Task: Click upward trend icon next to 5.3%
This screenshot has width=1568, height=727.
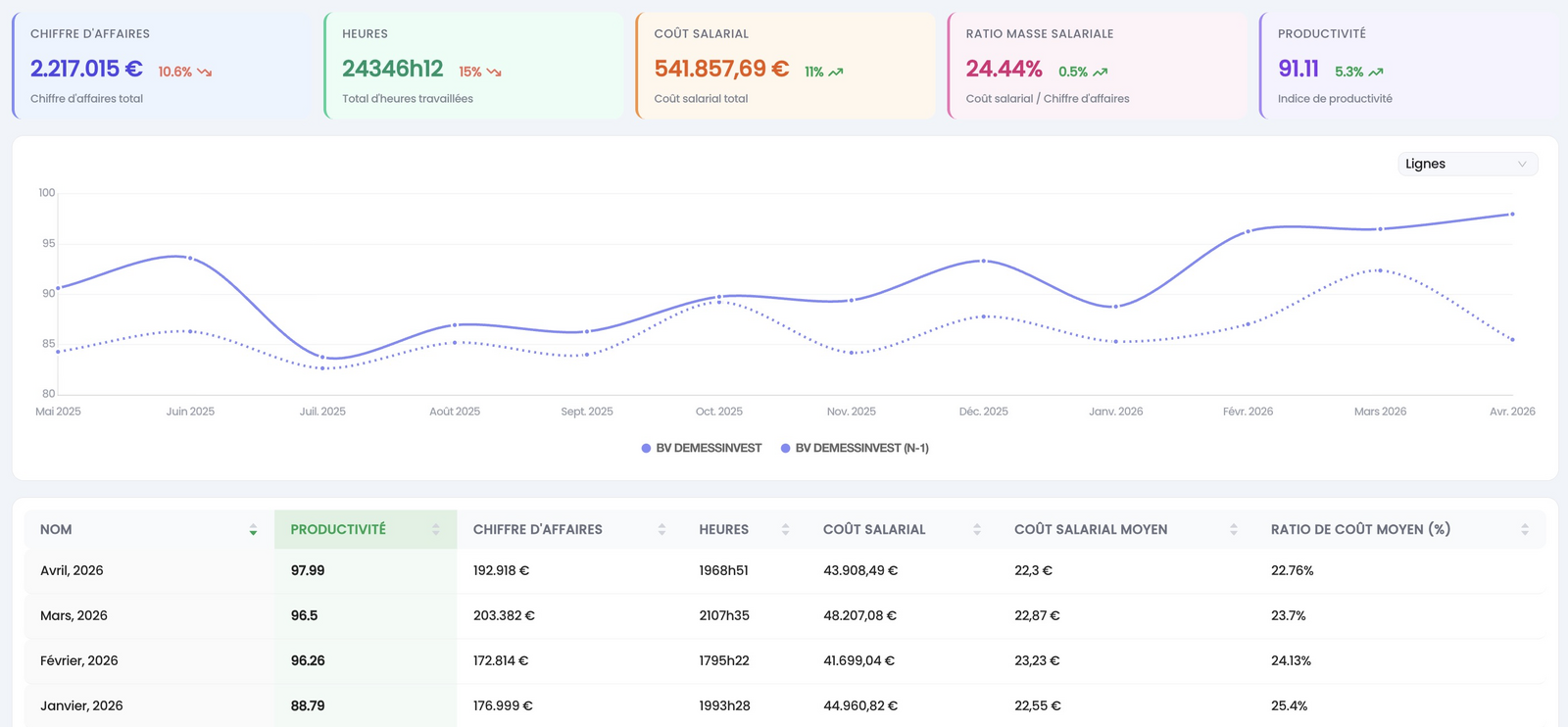Action: click(x=1376, y=73)
